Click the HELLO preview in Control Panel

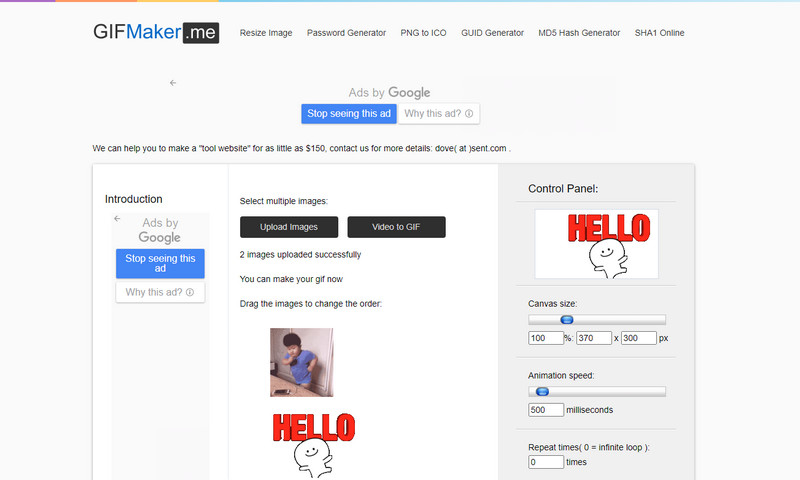(596, 243)
